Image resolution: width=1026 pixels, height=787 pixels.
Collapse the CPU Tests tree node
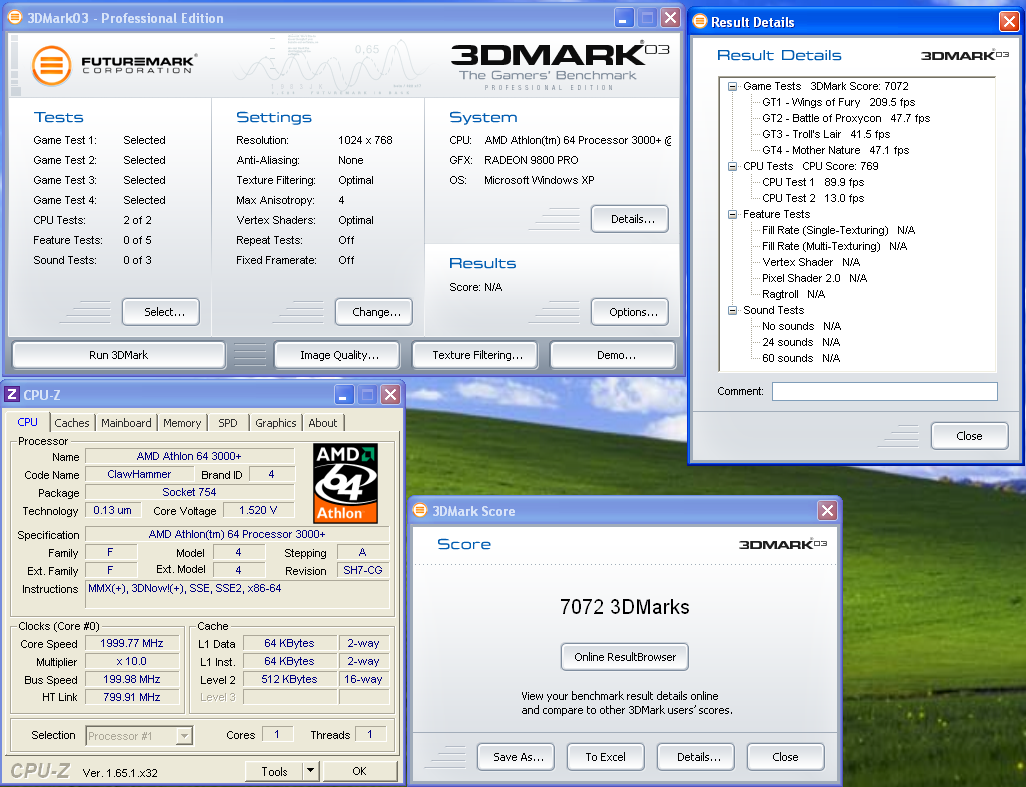tap(732, 166)
